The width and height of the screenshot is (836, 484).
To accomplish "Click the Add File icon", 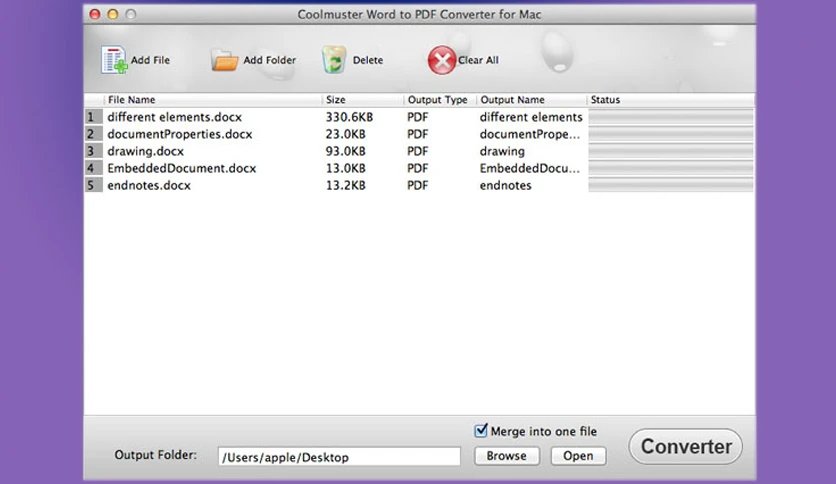I will (x=114, y=60).
